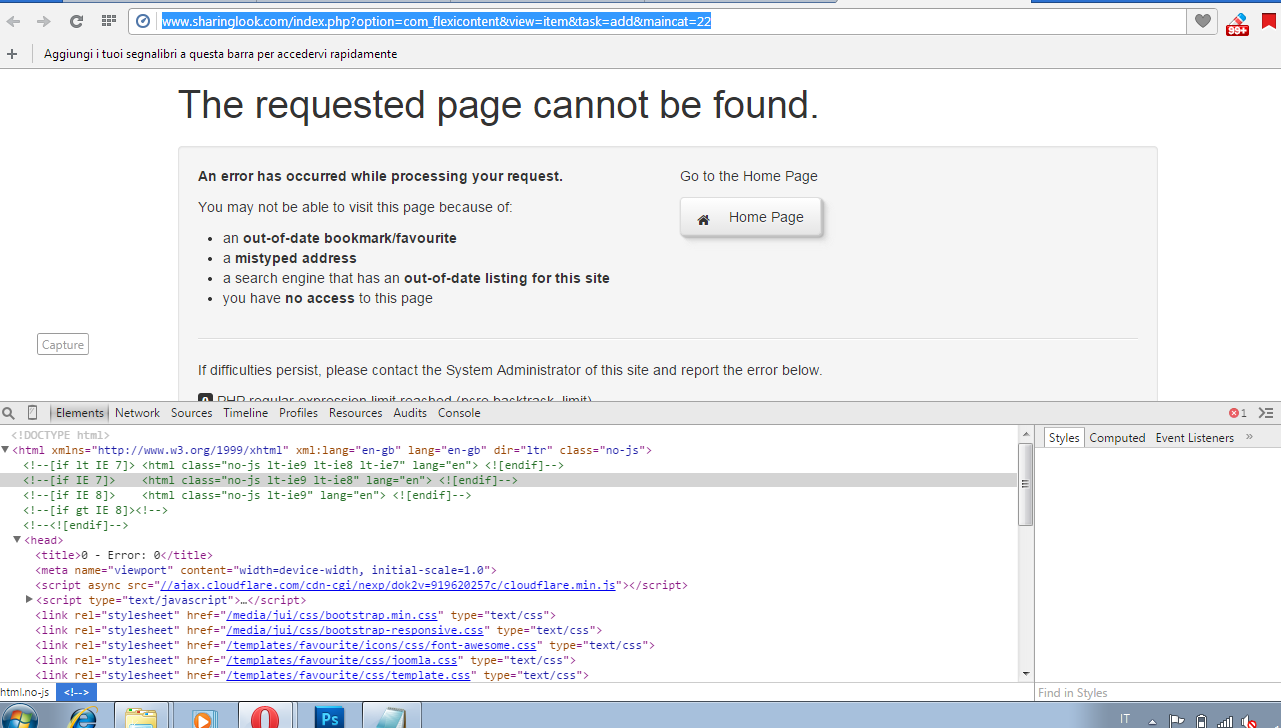Open the Audits panel tab

pos(410,413)
